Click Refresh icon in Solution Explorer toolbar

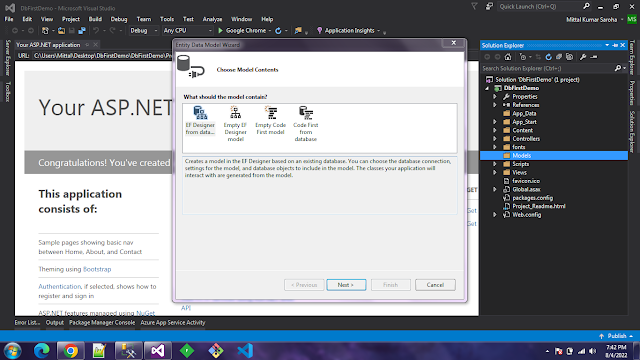coord(549,57)
